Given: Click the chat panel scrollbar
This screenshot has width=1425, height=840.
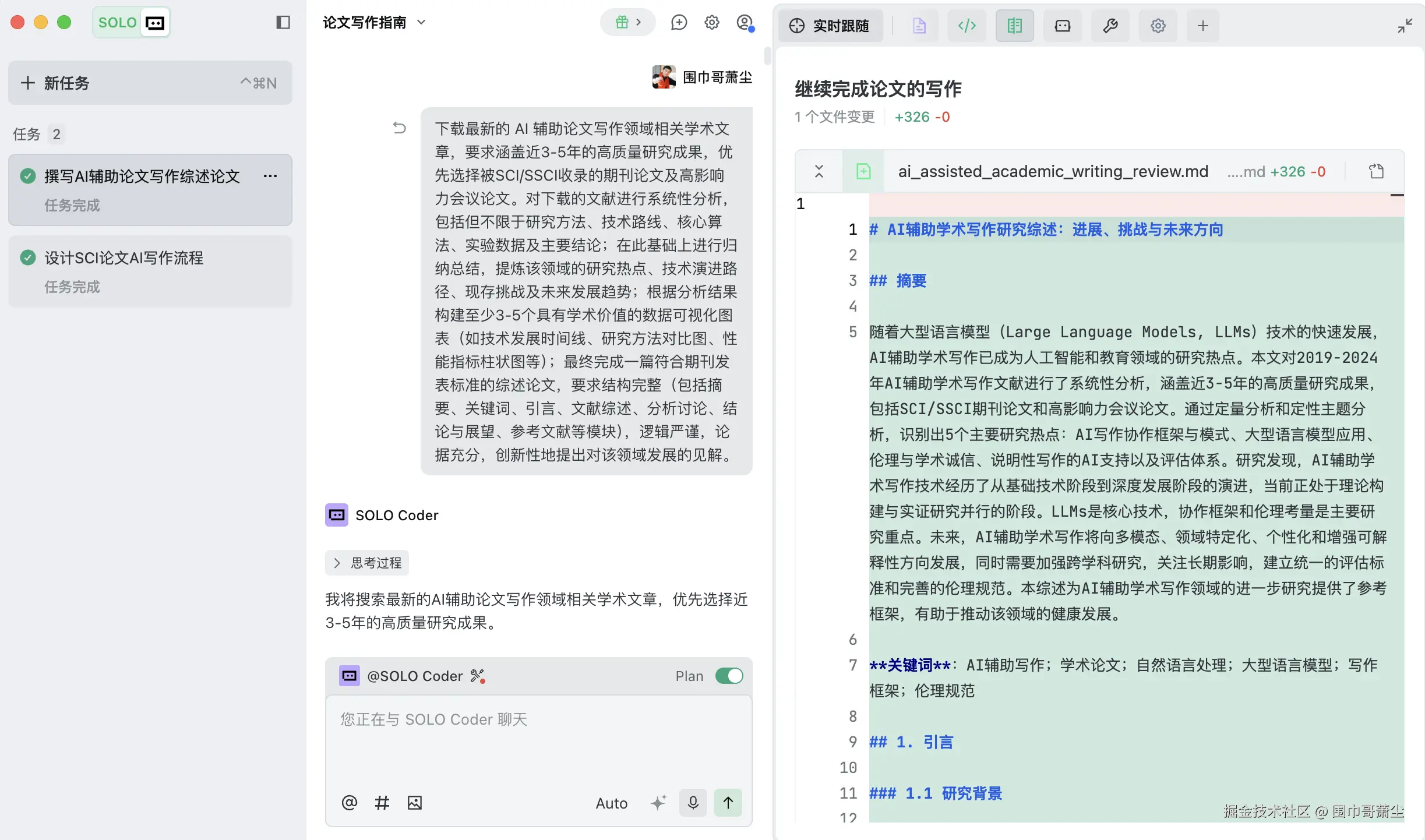Looking at the screenshot, I should [x=767, y=56].
